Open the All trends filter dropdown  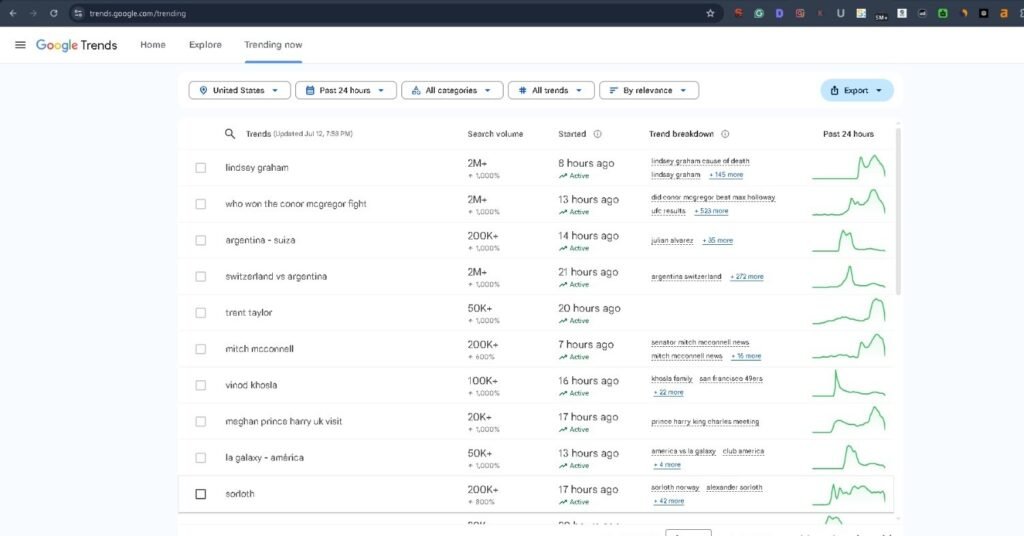coord(551,90)
